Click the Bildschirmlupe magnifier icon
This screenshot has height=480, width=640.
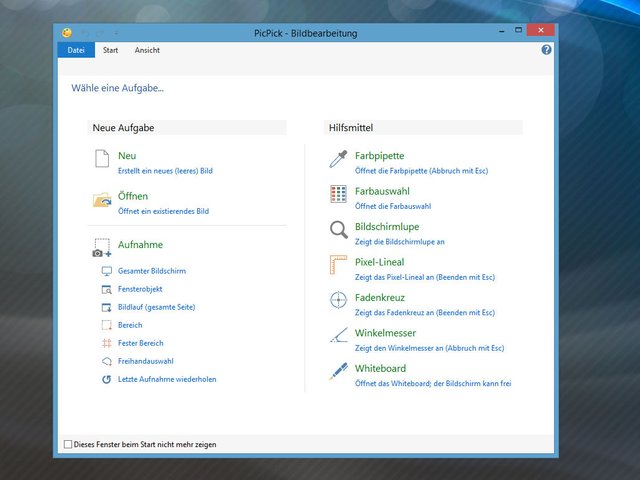[x=338, y=230]
